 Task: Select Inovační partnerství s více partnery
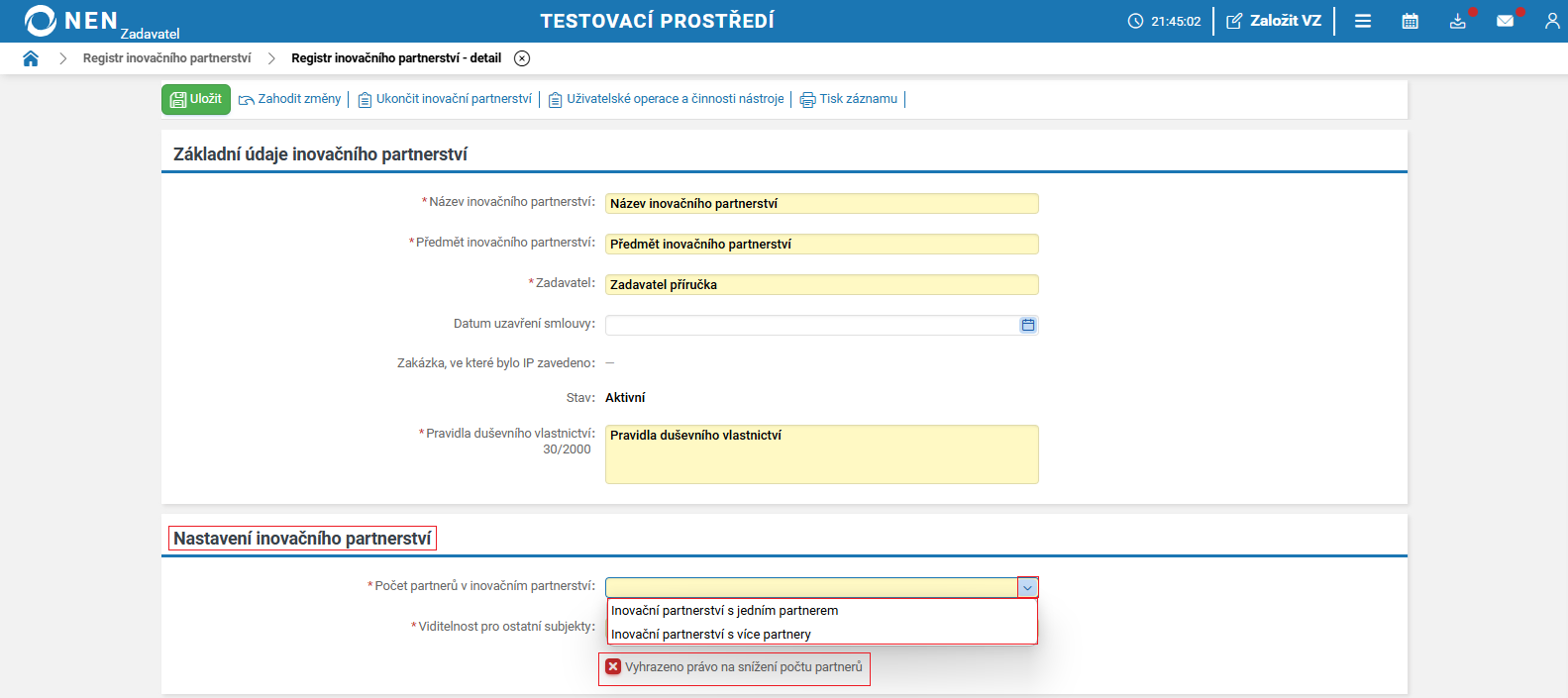(711, 635)
